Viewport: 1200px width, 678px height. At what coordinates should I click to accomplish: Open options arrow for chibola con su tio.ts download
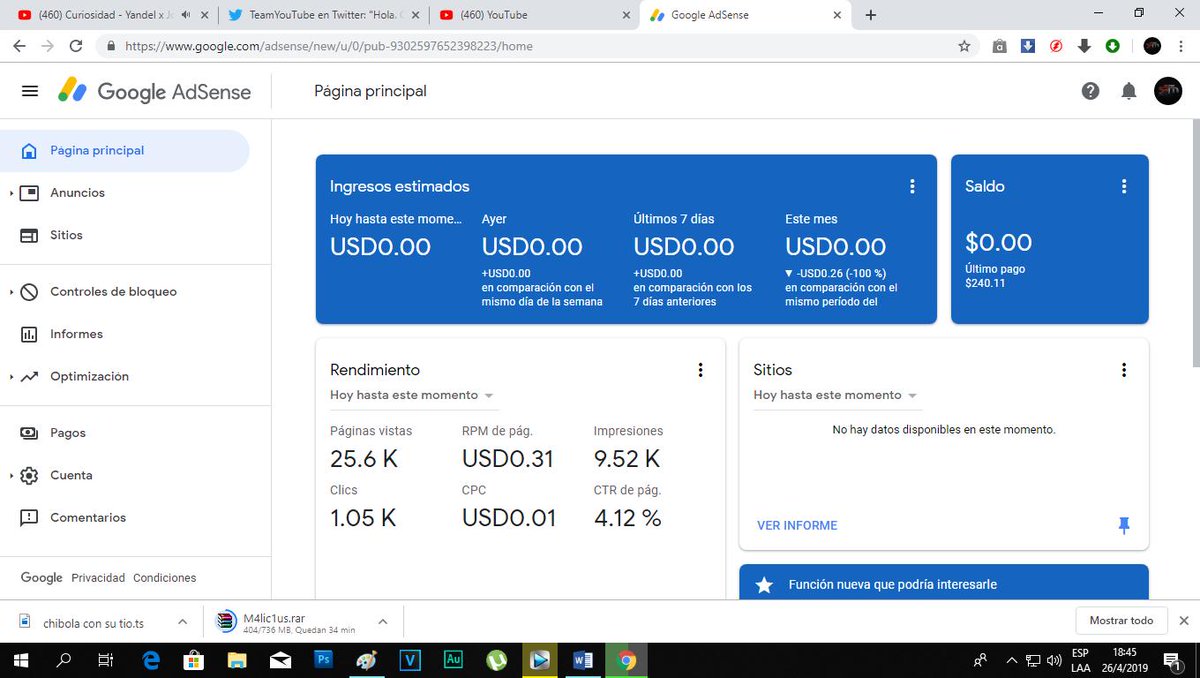(182, 622)
